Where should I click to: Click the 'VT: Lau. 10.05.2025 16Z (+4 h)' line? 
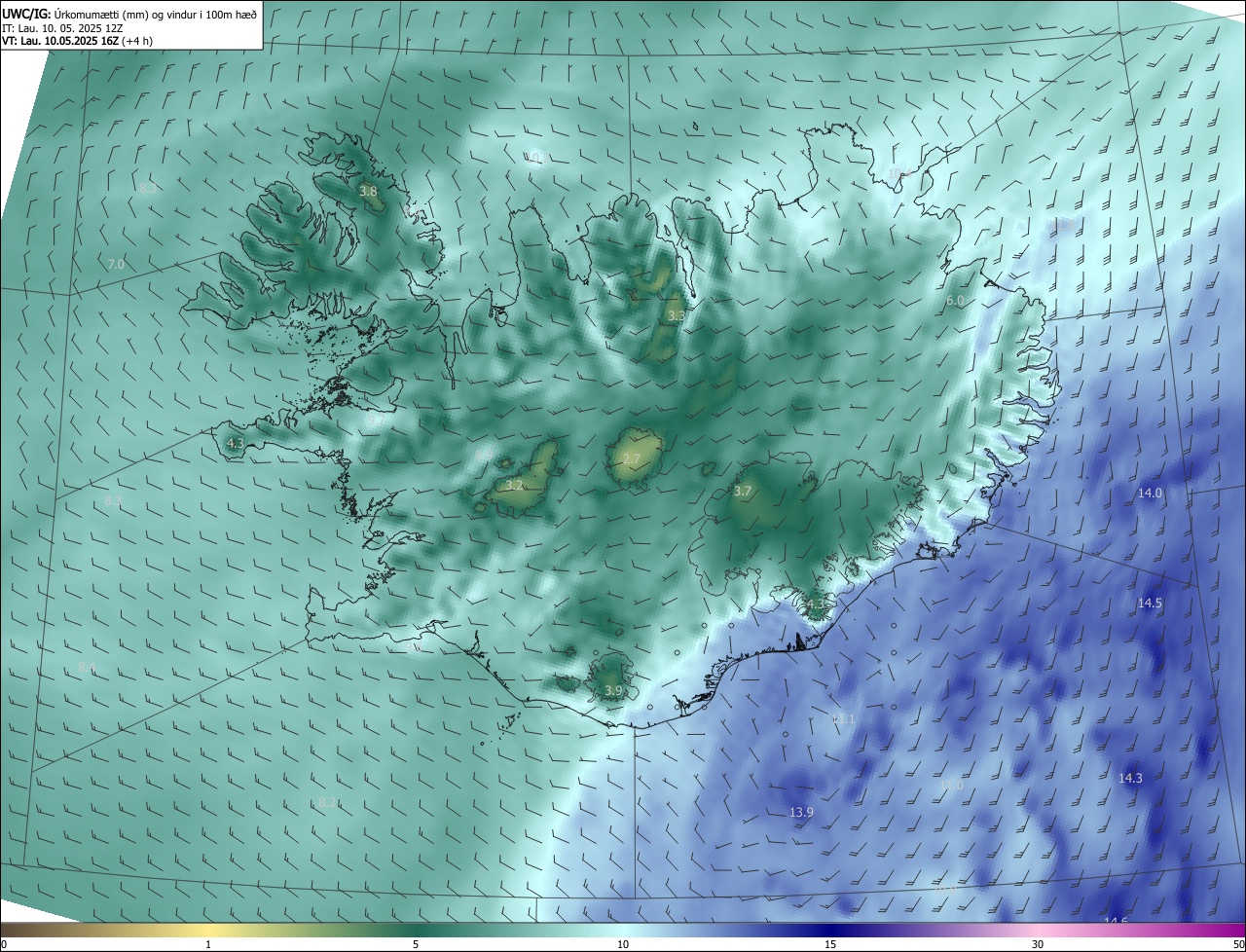pos(77,41)
